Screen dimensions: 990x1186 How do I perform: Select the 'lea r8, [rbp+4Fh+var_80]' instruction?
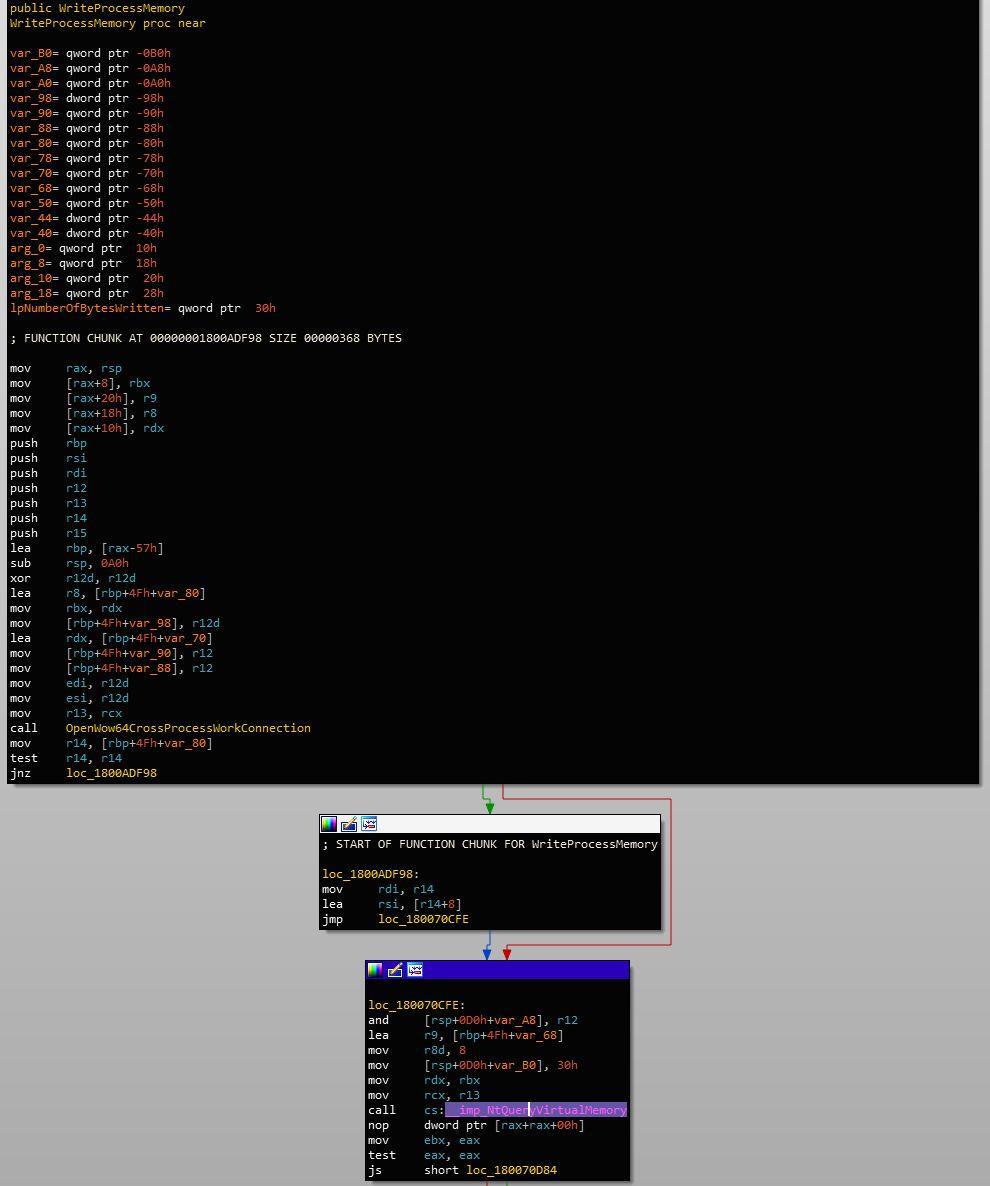coord(107,593)
